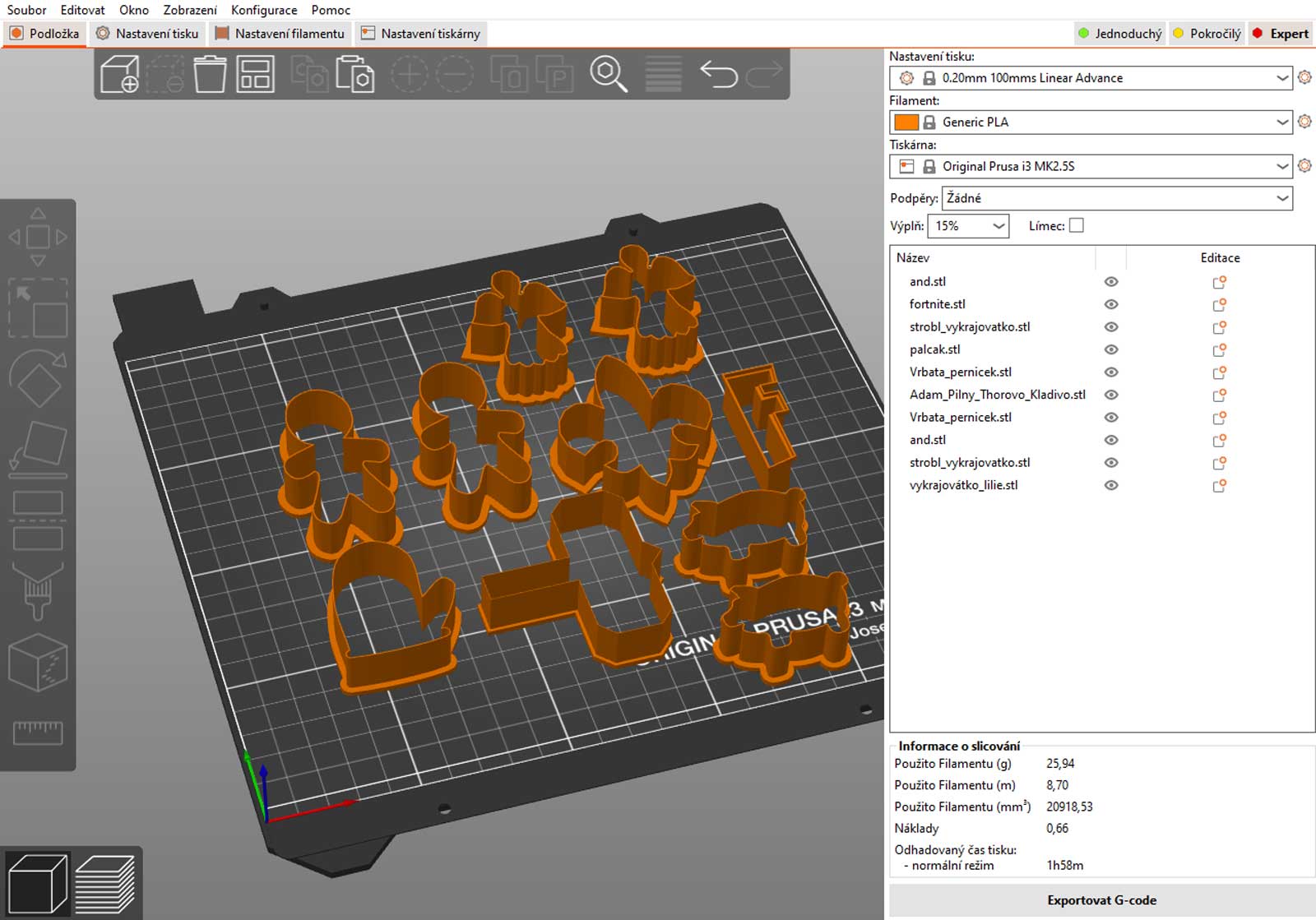This screenshot has width=1316, height=920.
Task: Click the Exportovat G-code button
Action: click(1101, 900)
